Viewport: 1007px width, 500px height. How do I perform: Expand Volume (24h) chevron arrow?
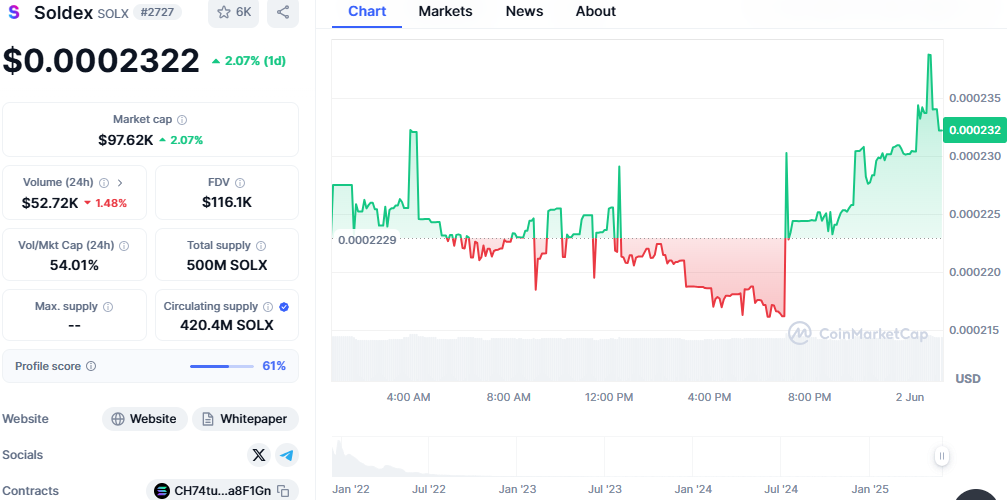[x=119, y=182]
